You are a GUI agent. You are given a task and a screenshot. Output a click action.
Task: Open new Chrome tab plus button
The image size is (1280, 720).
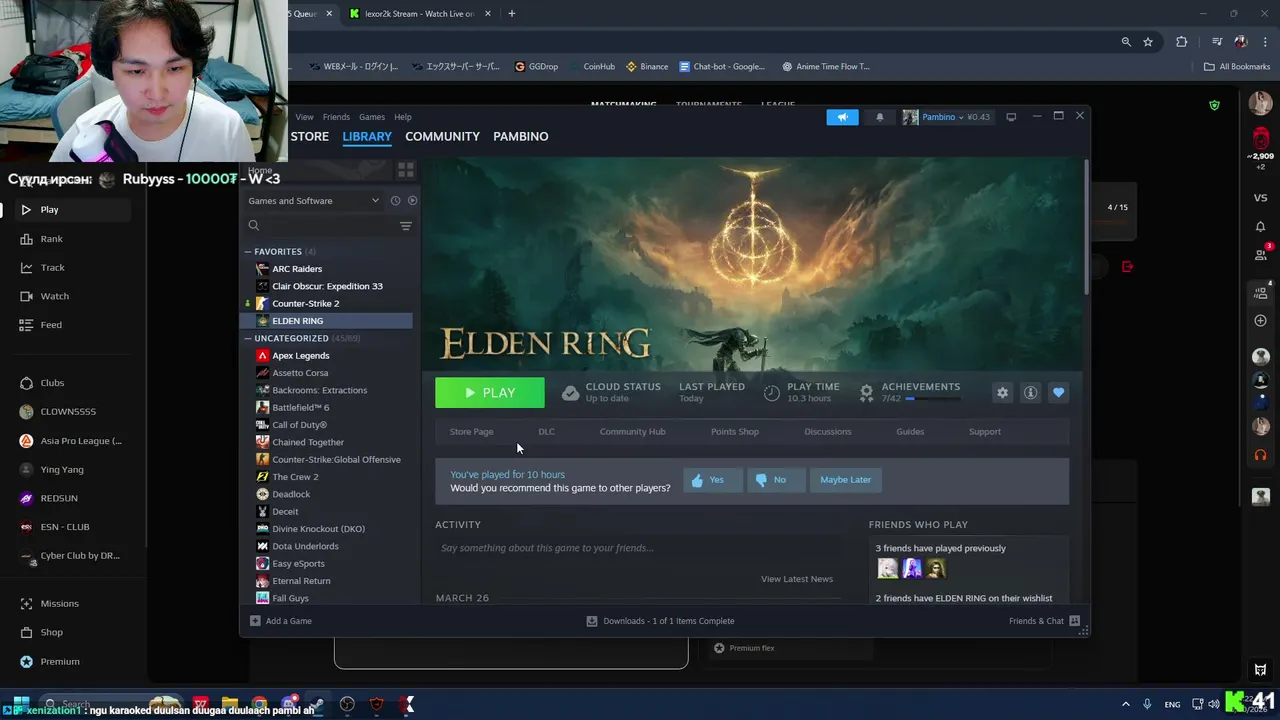[511, 14]
